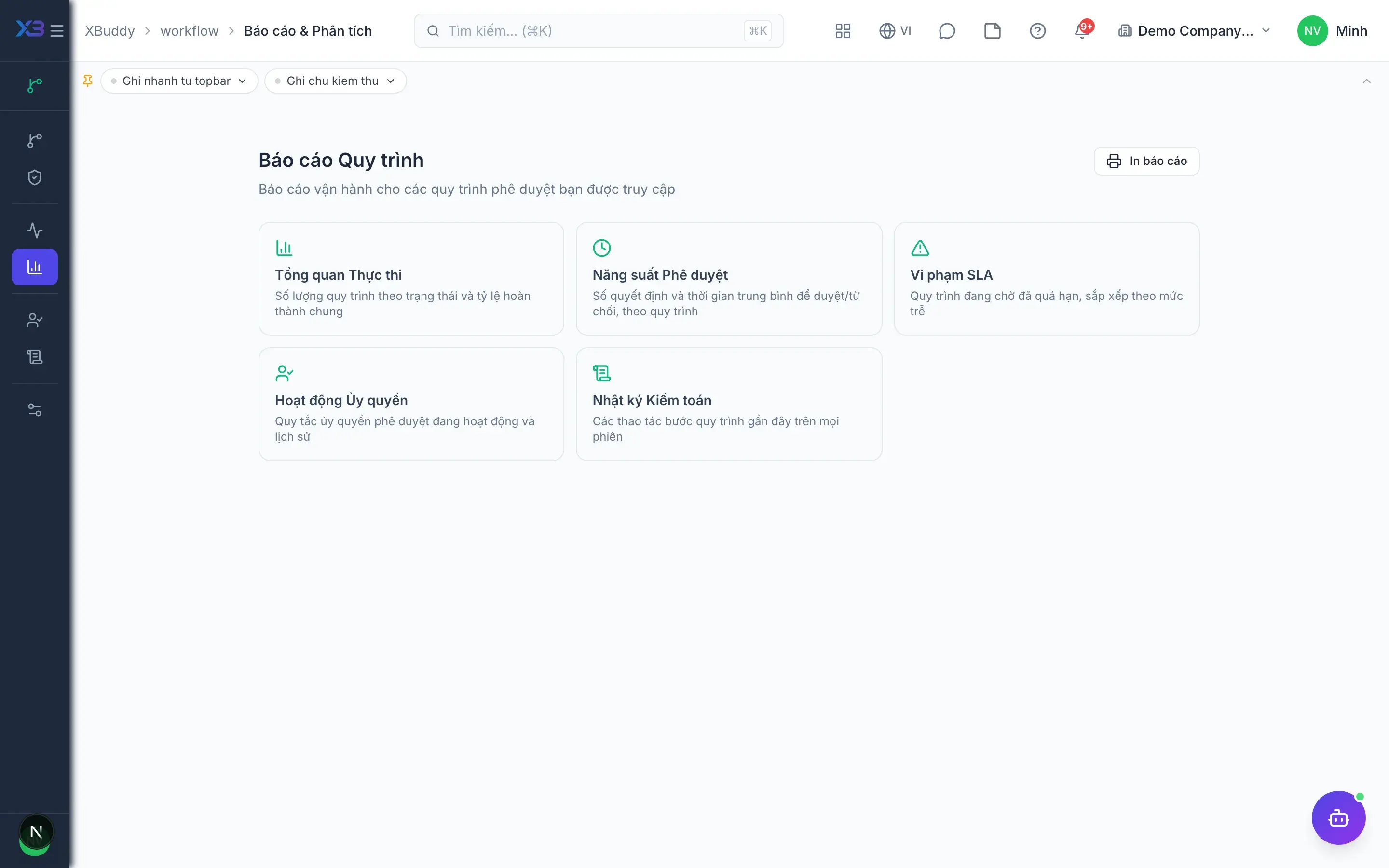Expand the Ghi nhanh tu topbar dropdown

click(x=179, y=81)
